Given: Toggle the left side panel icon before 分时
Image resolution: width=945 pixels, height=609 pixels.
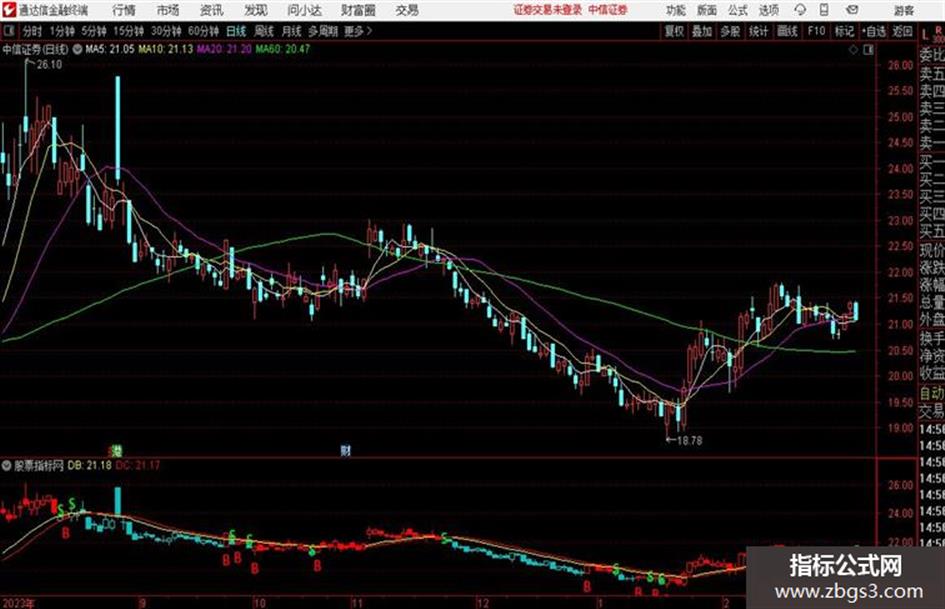Looking at the screenshot, I should pyautogui.click(x=9, y=31).
